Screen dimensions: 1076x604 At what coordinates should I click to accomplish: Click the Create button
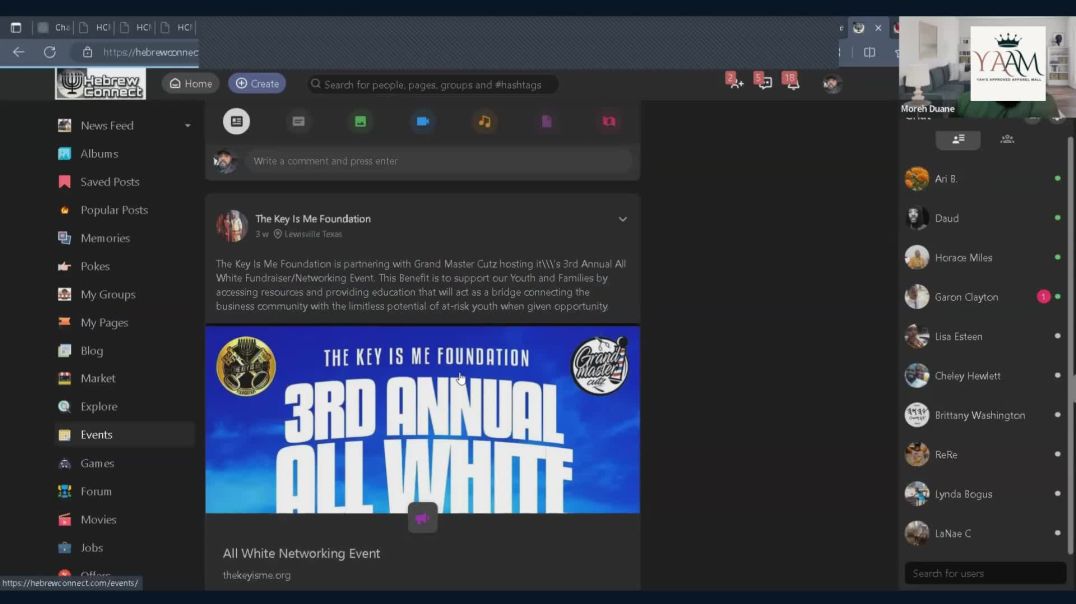(257, 84)
